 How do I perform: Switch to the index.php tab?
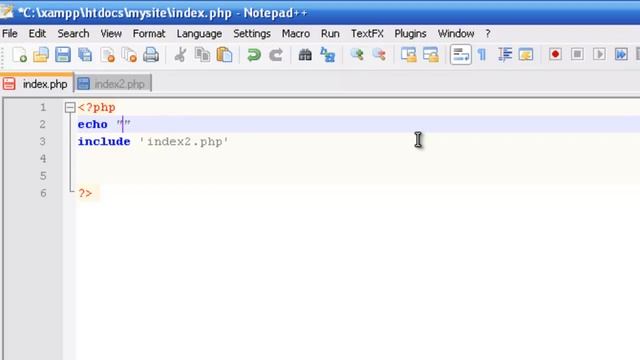click(37, 84)
